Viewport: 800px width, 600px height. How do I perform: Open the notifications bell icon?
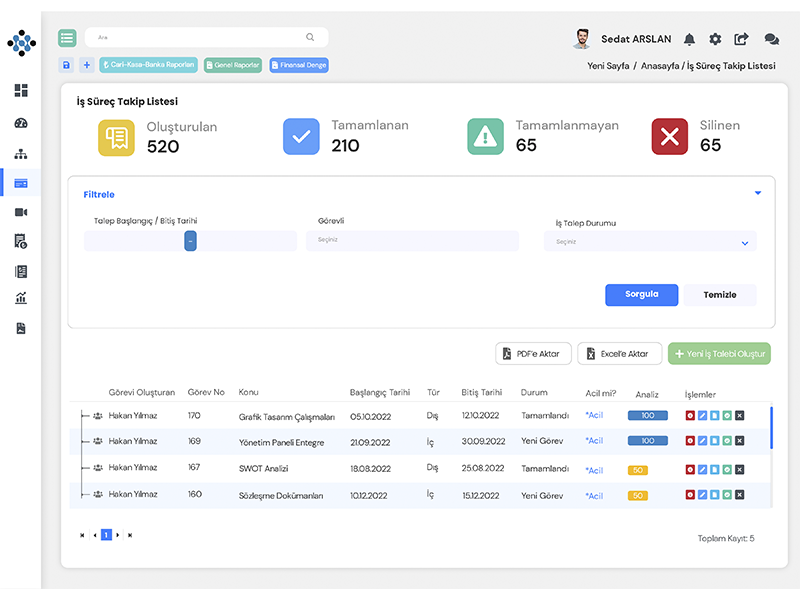click(x=689, y=39)
